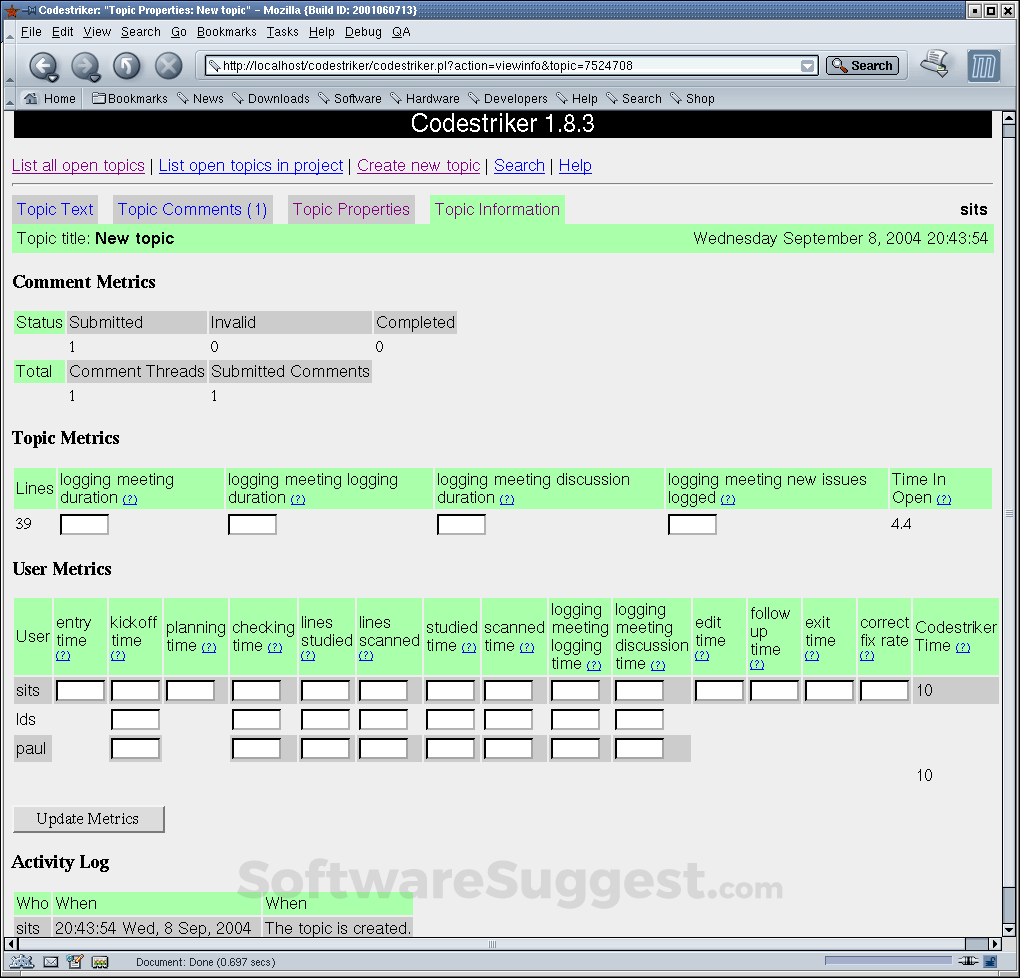This screenshot has height=978, width=1020.
Task: Open Mail via the envelope status bar icon
Action: pyautogui.click(x=51, y=961)
